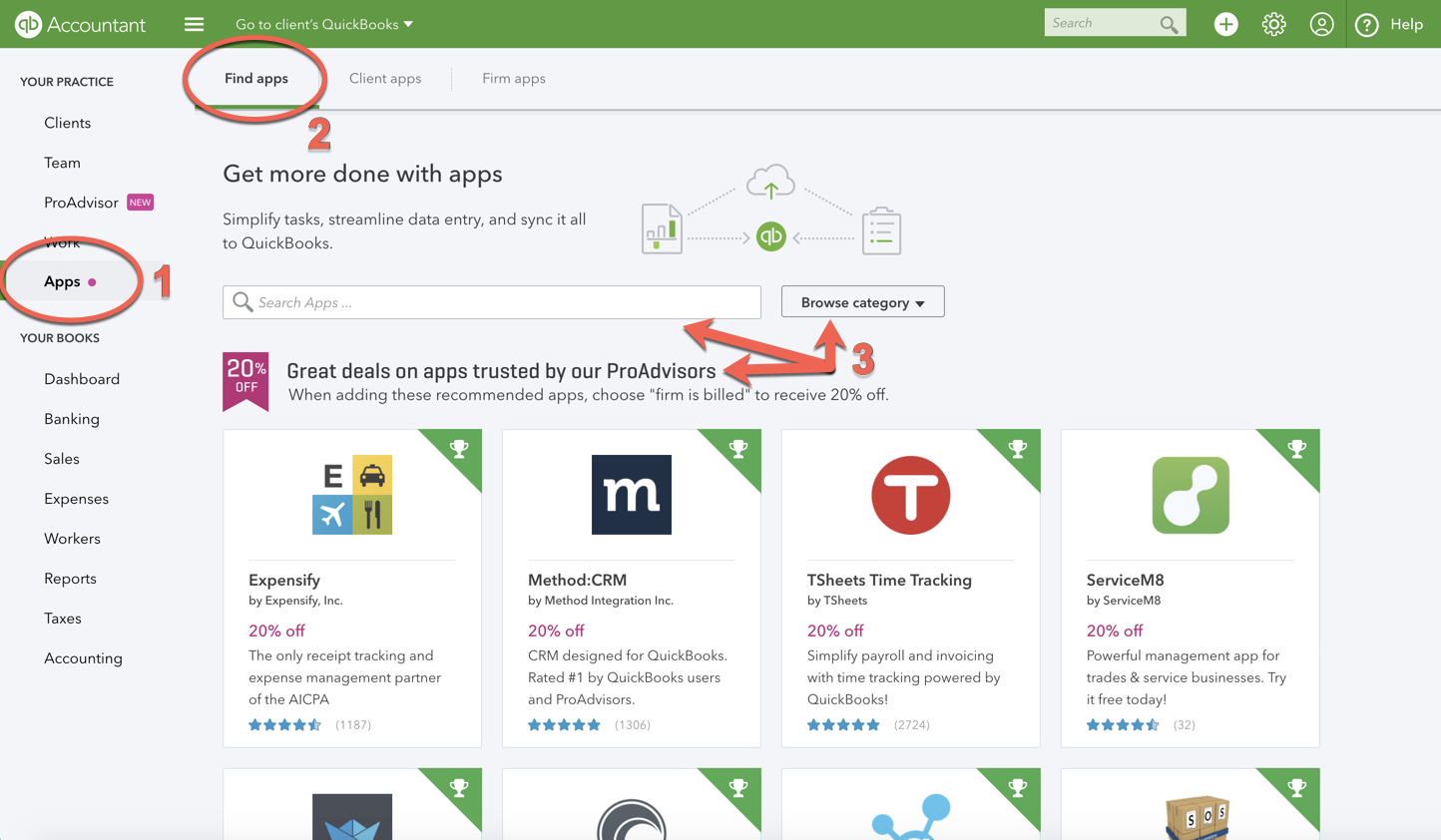Open TSheets Time Tracking title

coord(889,580)
